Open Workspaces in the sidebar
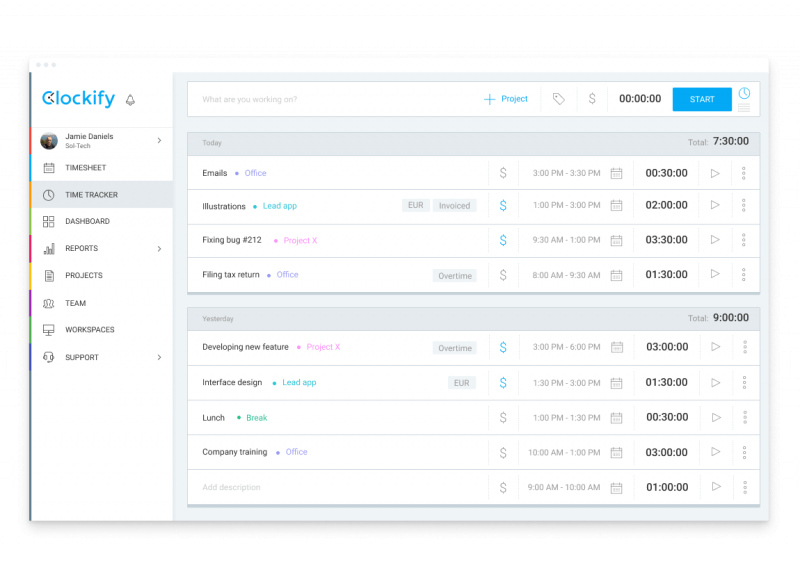The width and height of the screenshot is (800, 577). click(102, 330)
